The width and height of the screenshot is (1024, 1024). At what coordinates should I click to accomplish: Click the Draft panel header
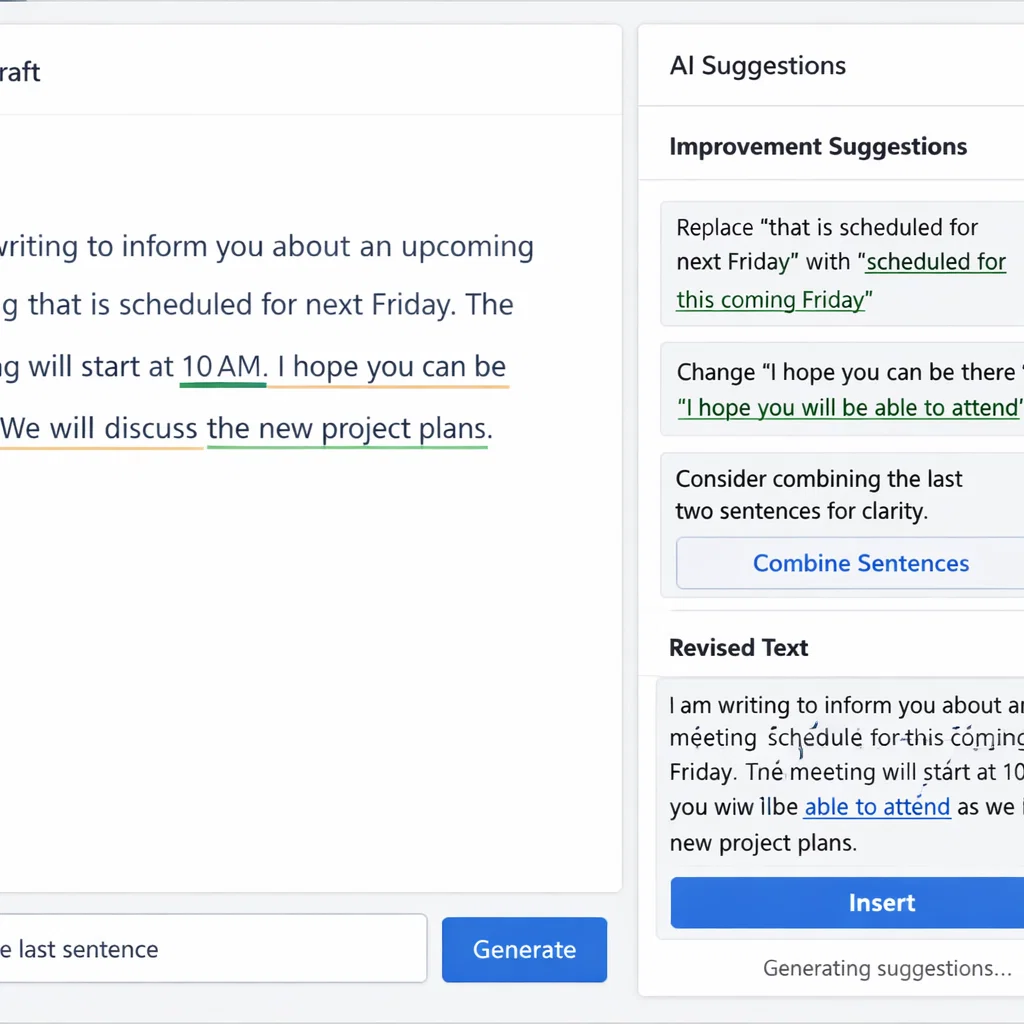point(20,72)
